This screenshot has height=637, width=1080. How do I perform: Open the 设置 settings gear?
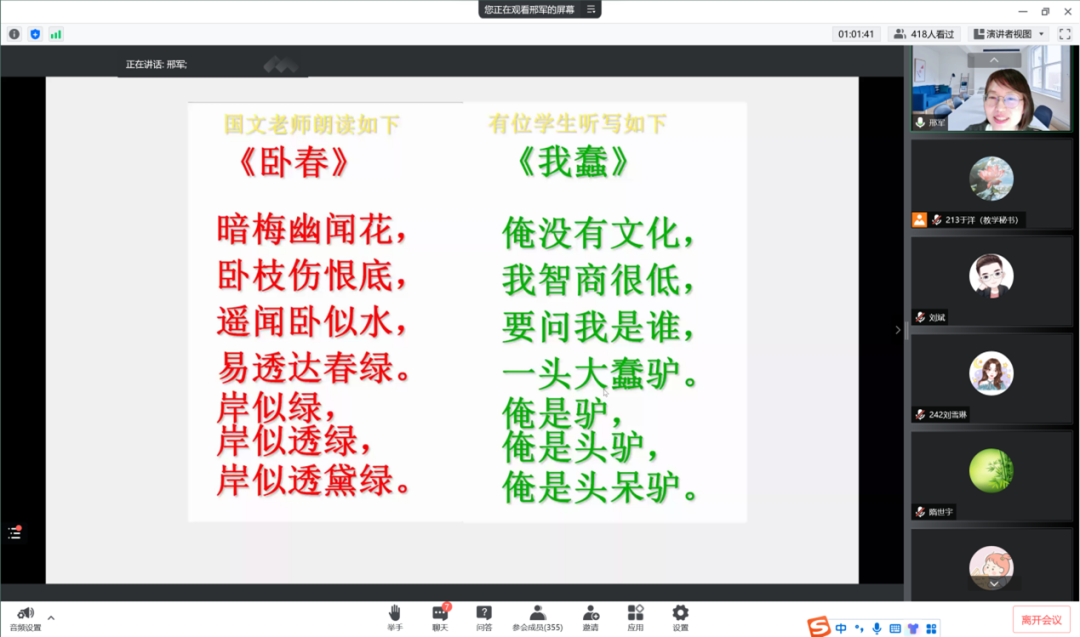coord(680,617)
